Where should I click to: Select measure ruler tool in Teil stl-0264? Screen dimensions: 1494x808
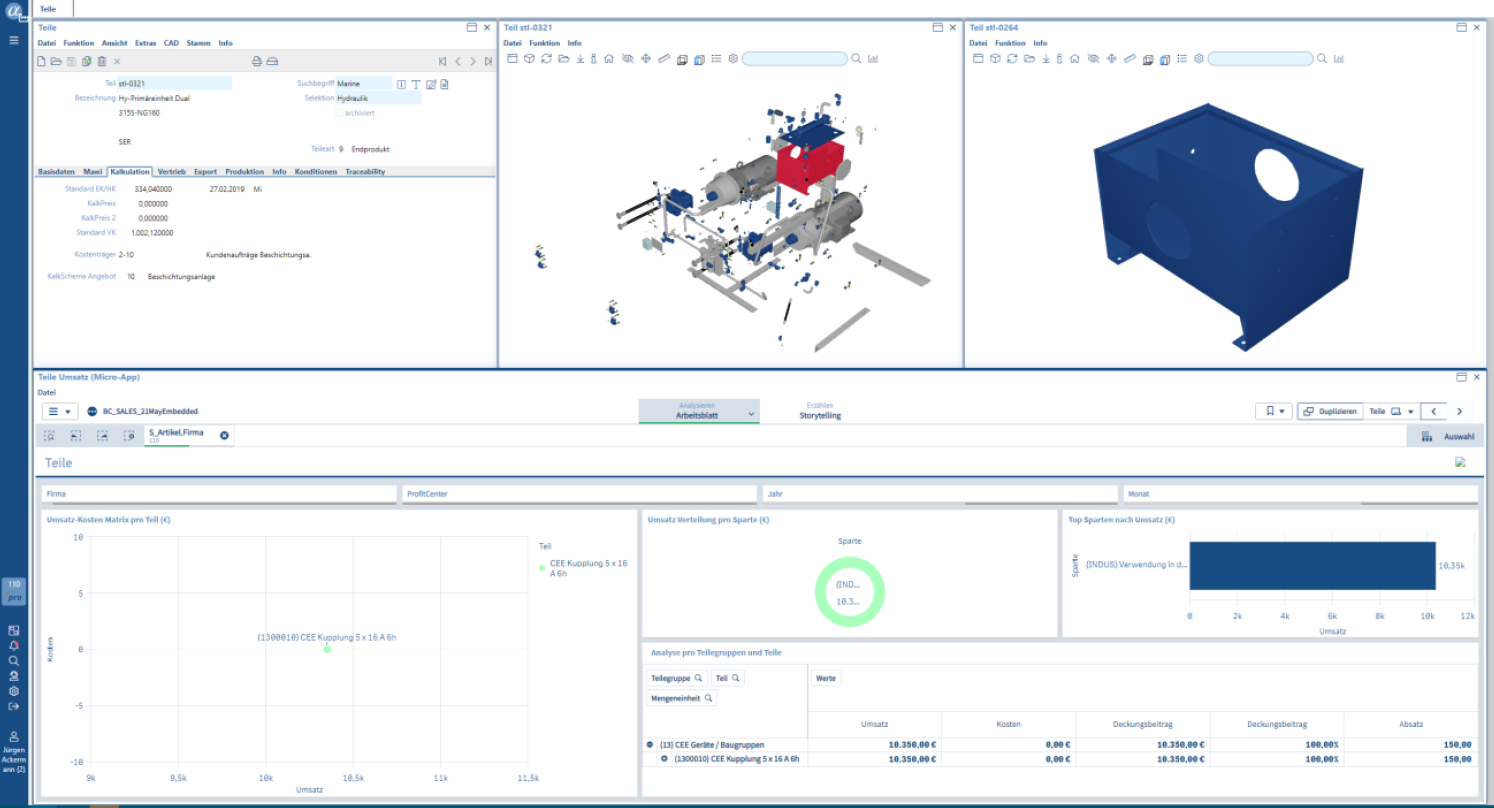1129,59
